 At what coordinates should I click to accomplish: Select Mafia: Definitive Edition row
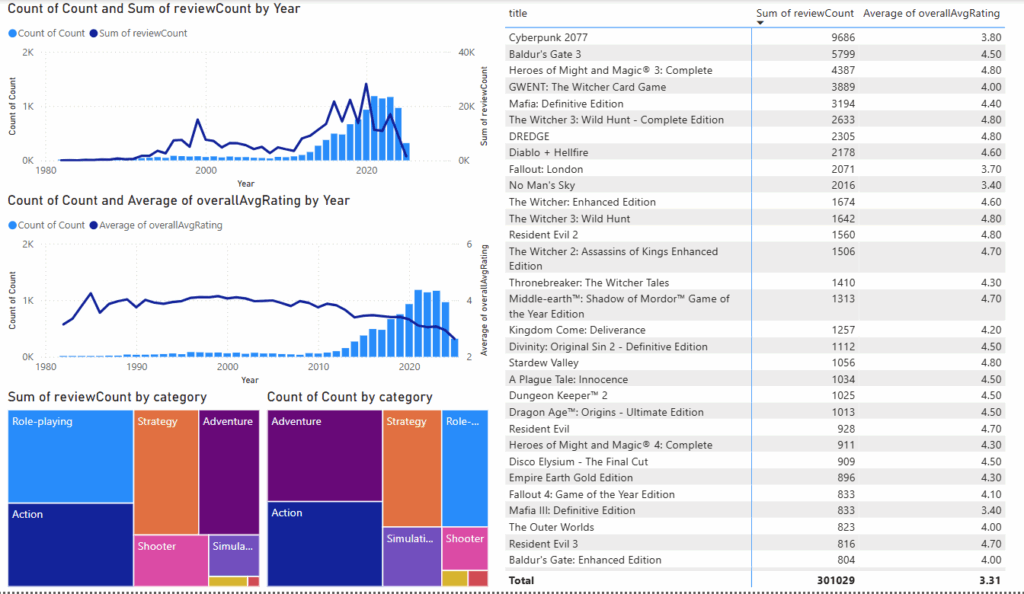(x=754, y=104)
